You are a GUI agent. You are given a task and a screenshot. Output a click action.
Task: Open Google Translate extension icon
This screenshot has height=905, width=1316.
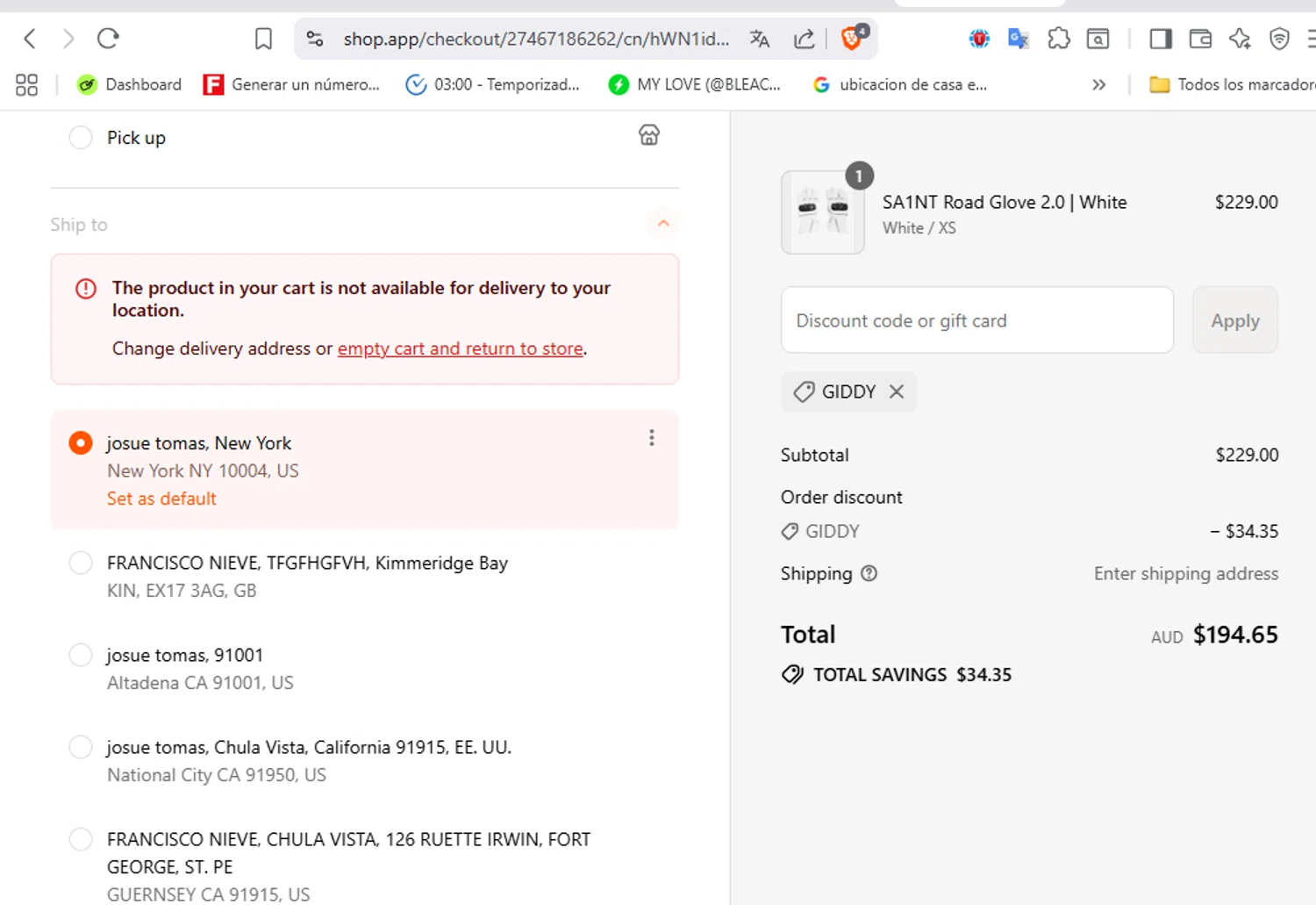pos(1019,39)
